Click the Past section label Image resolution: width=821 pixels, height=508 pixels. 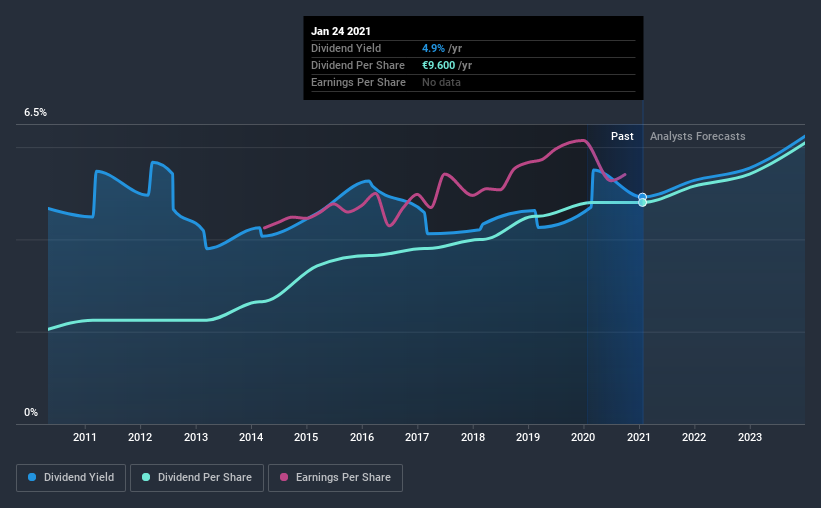622,136
